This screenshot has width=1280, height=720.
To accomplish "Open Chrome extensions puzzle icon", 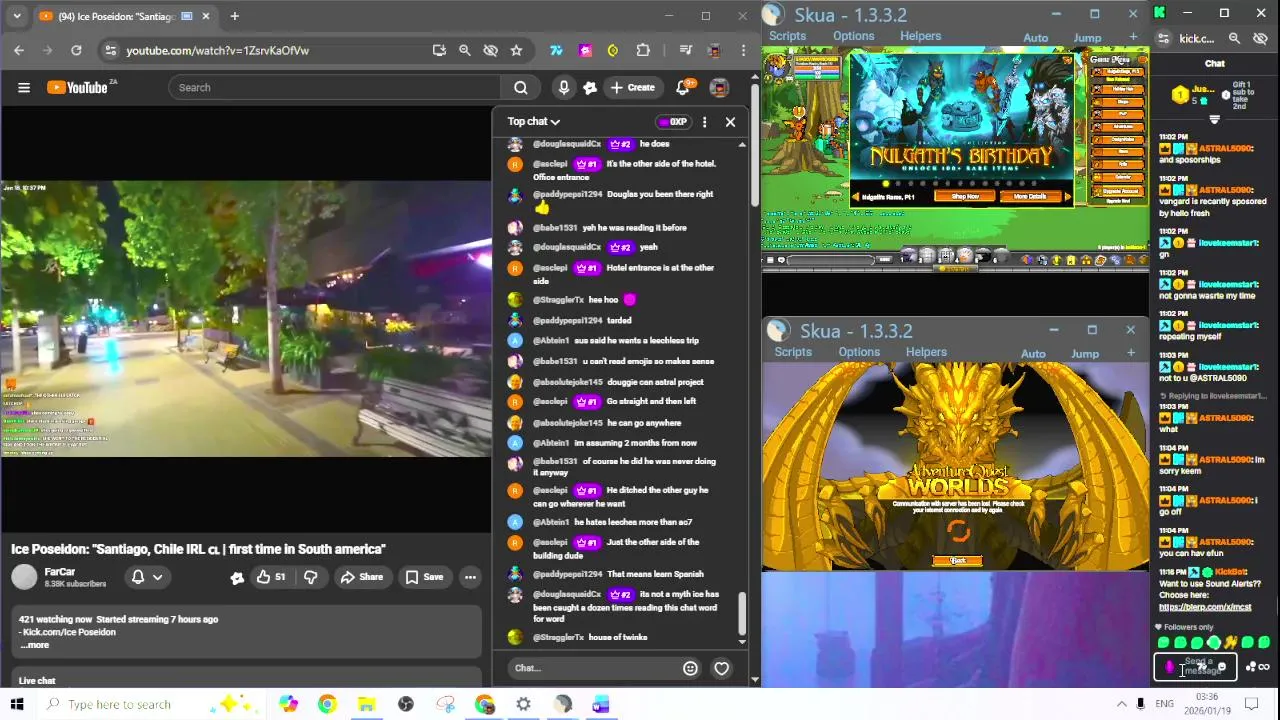I will point(642,50).
